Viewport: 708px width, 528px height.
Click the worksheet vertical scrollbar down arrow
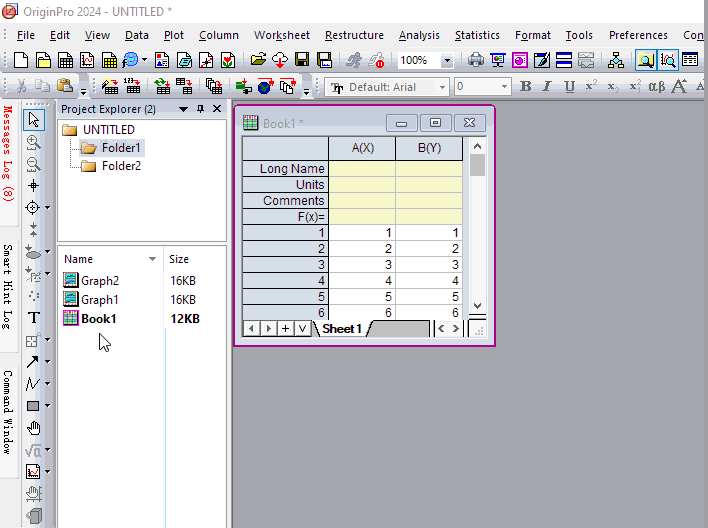pyautogui.click(x=477, y=306)
